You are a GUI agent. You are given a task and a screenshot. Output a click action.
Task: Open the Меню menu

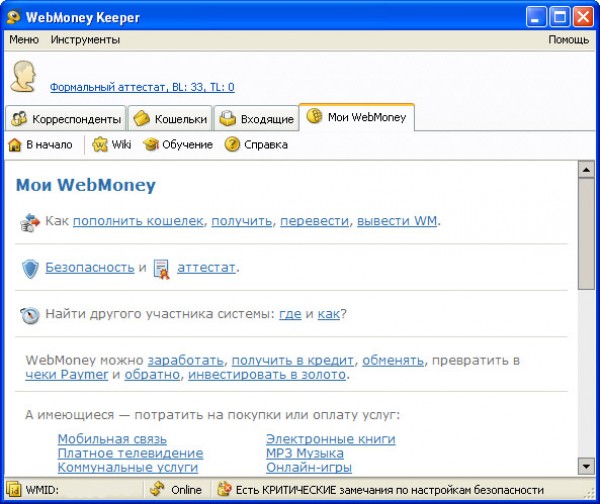click(x=24, y=40)
